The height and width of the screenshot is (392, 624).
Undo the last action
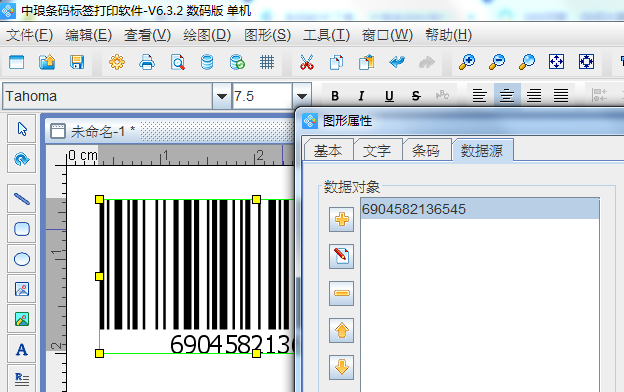pos(397,62)
